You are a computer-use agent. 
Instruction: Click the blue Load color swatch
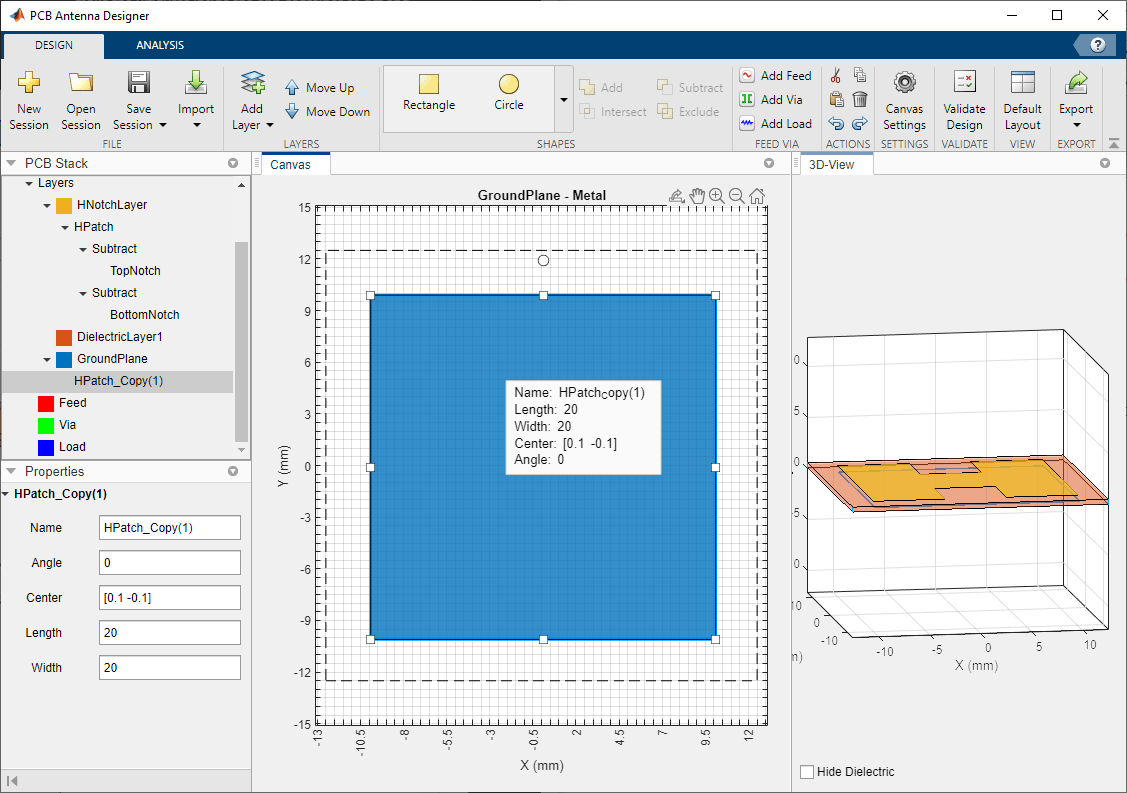pos(46,447)
